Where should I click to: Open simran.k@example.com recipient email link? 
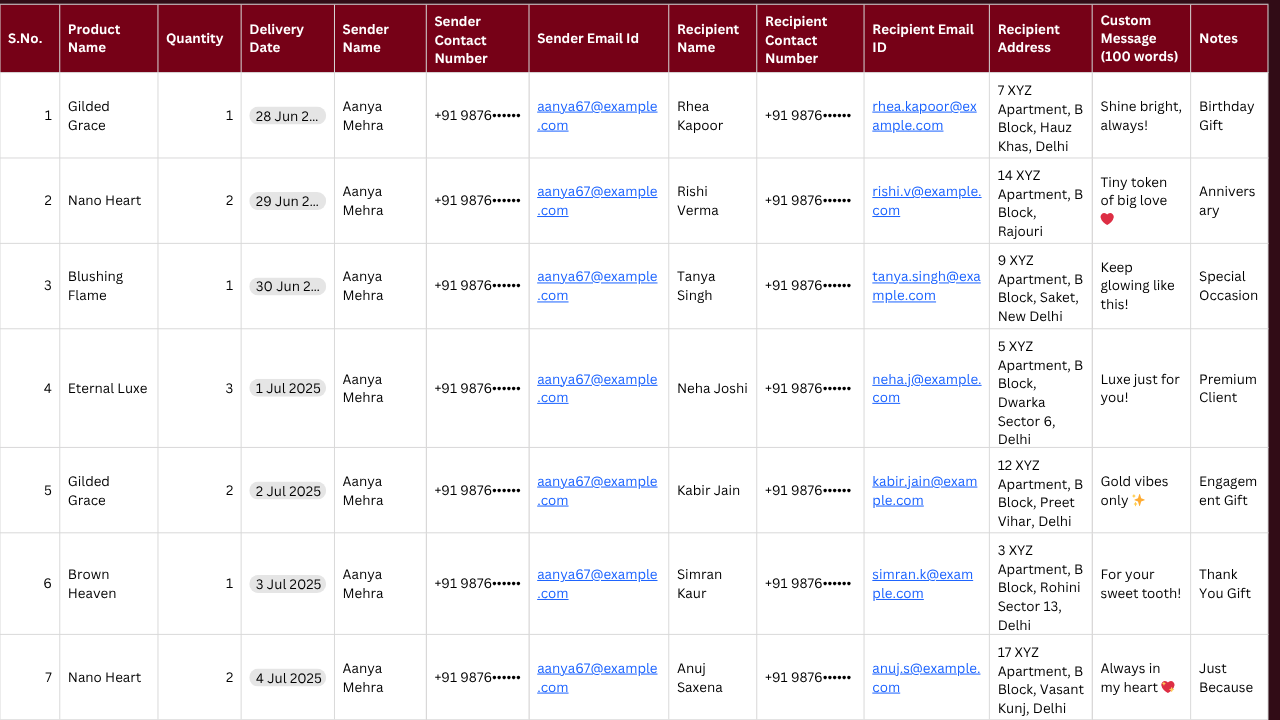click(922, 583)
